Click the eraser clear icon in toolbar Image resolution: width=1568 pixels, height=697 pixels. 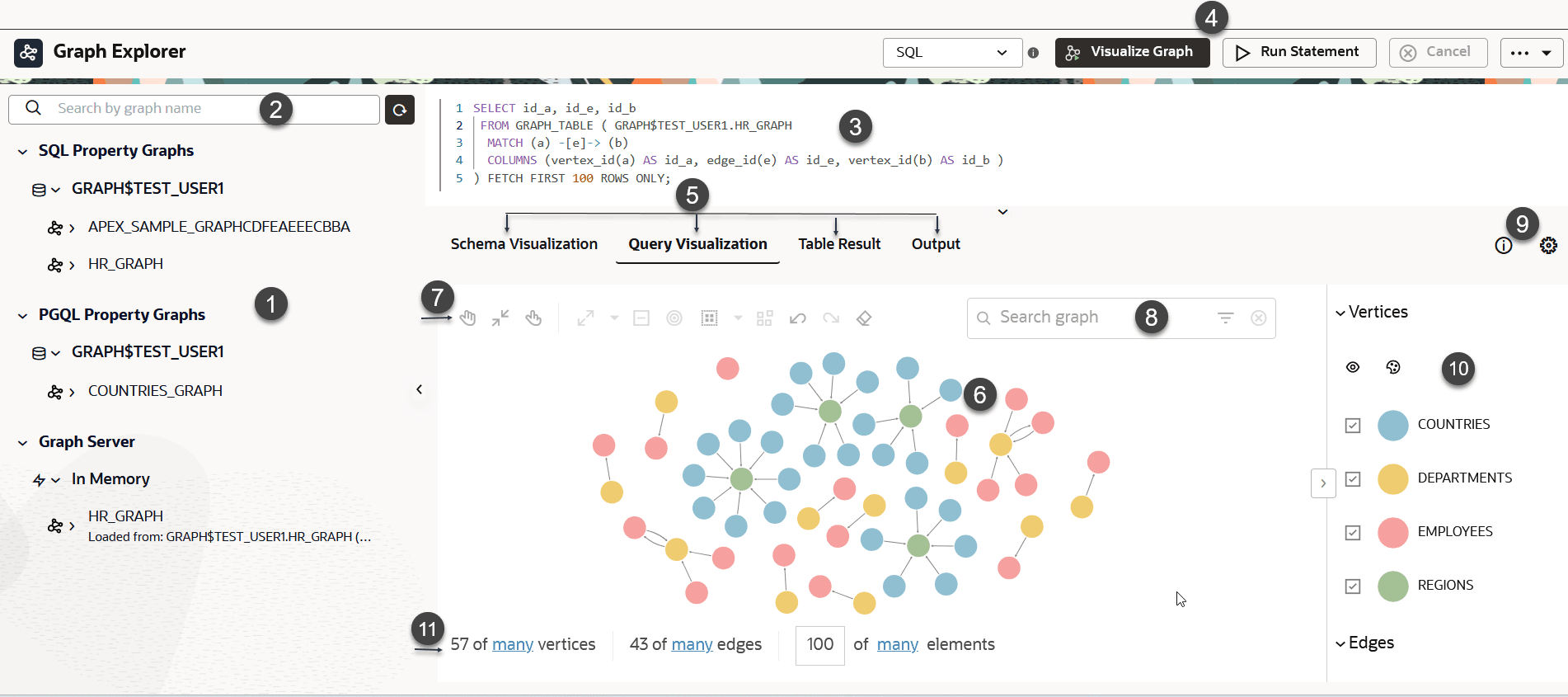point(864,318)
